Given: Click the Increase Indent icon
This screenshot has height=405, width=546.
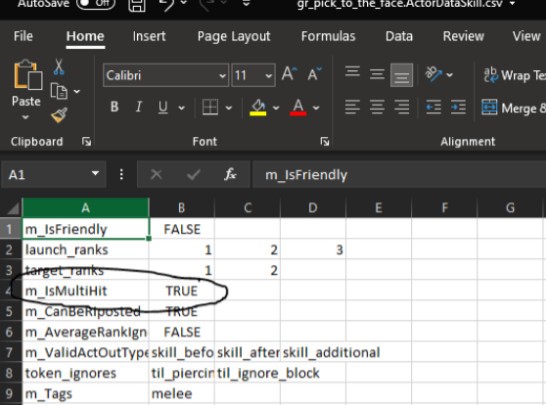Looking at the screenshot, I should coord(458,107).
